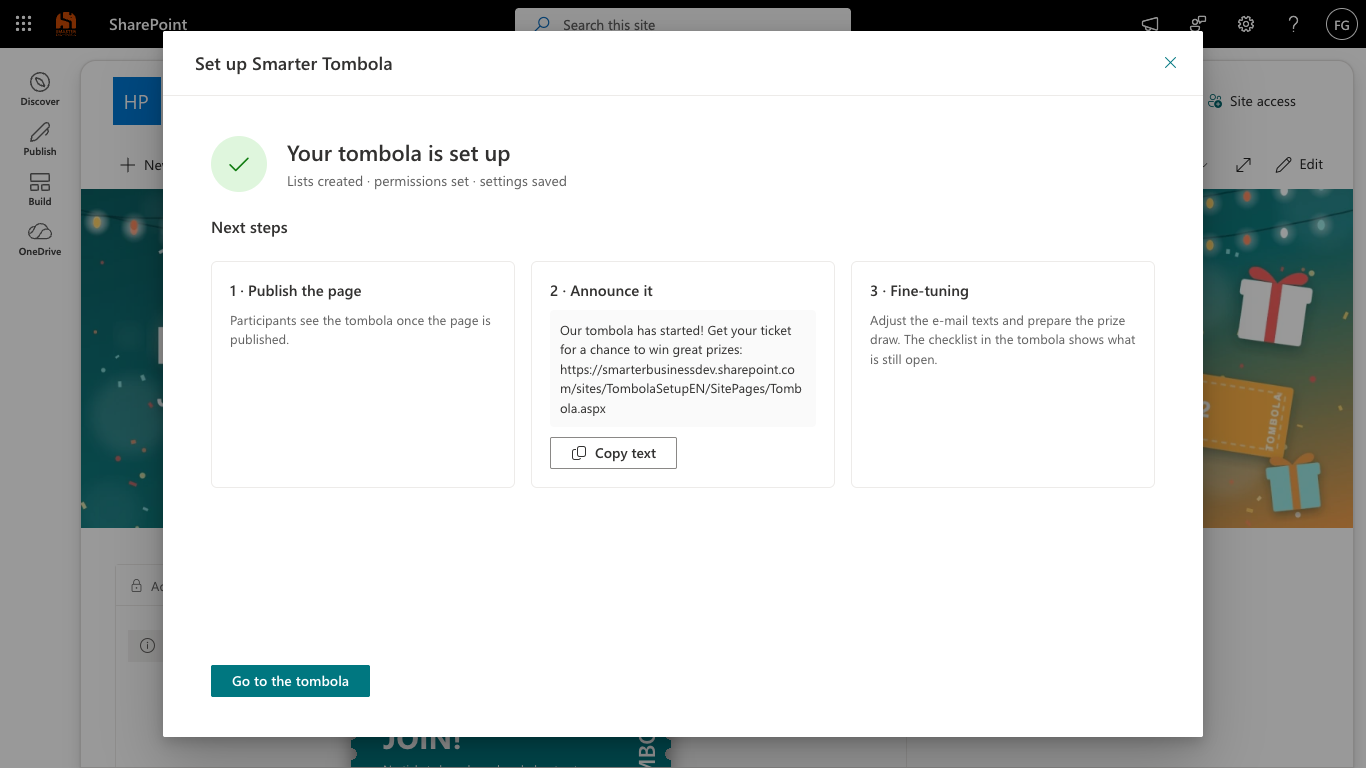Click the SharePoint title in the header

coord(148,24)
